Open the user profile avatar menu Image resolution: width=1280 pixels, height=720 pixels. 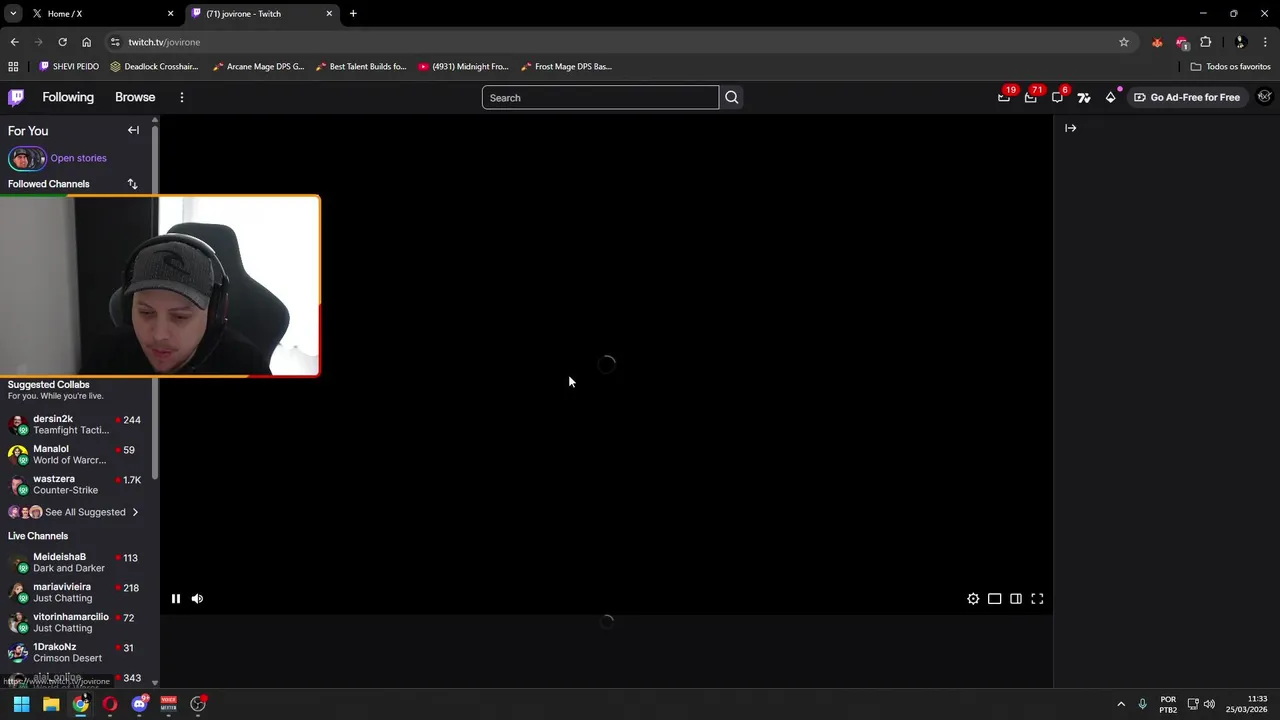(x=1264, y=97)
